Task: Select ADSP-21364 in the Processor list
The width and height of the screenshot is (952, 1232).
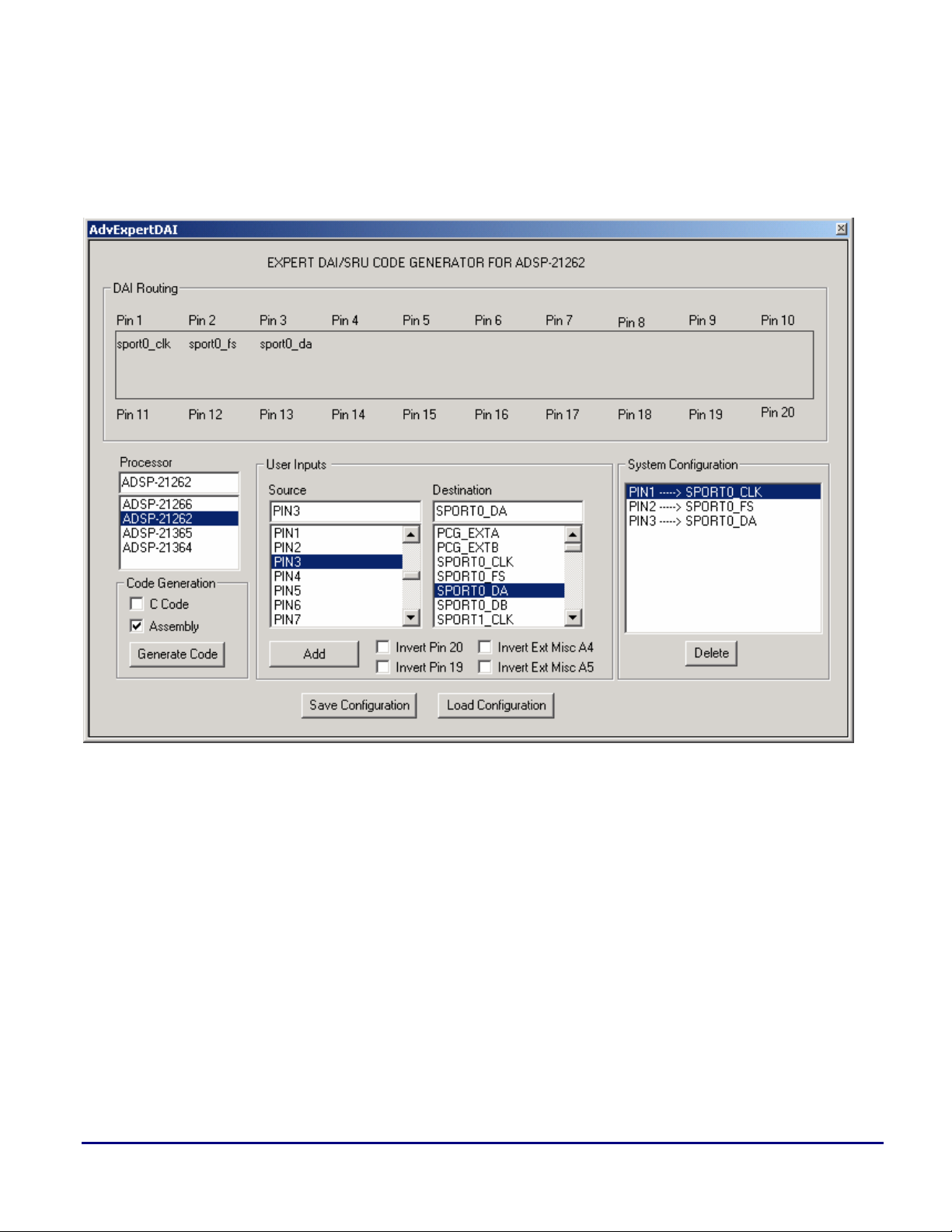Action: pyautogui.click(x=179, y=547)
